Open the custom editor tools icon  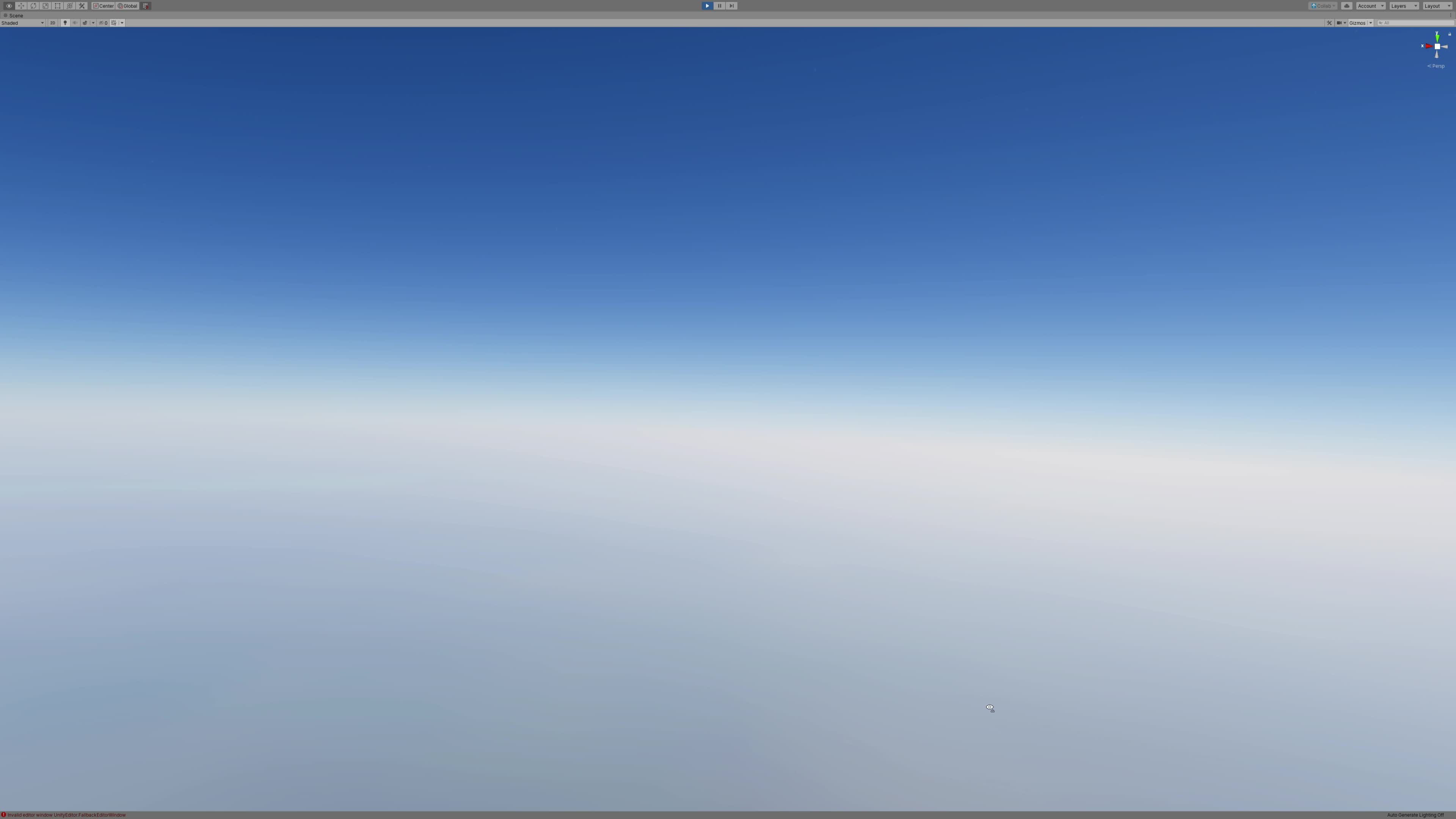tap(82, 6)
